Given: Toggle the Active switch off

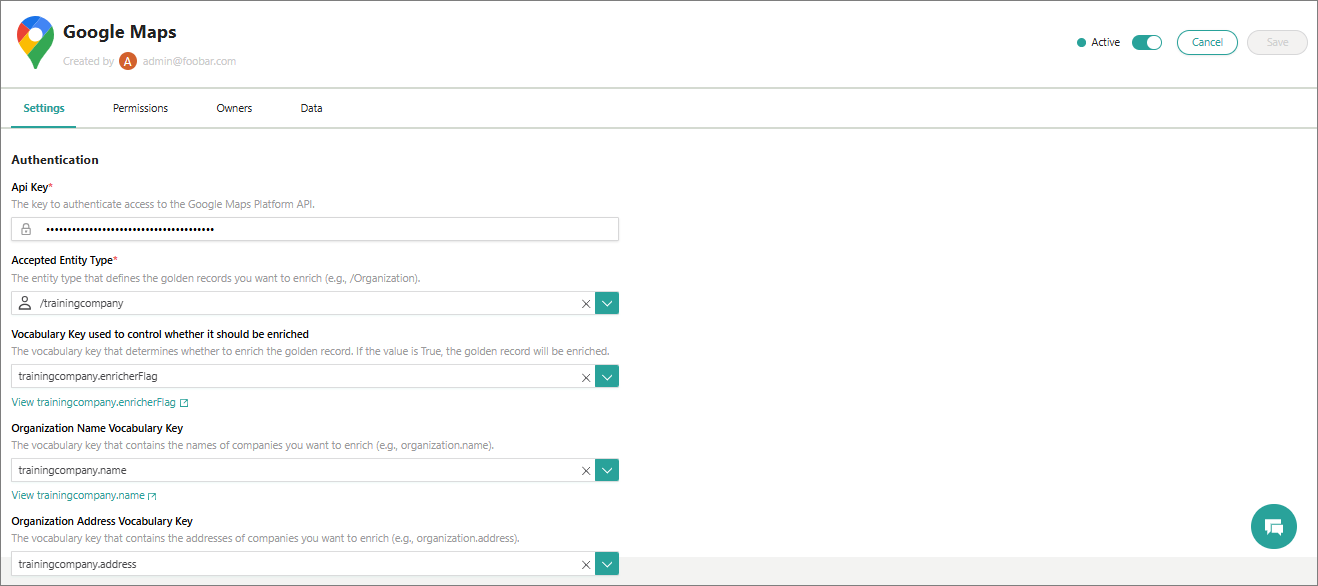Looking at the screenshot, I should [1147, 42].
